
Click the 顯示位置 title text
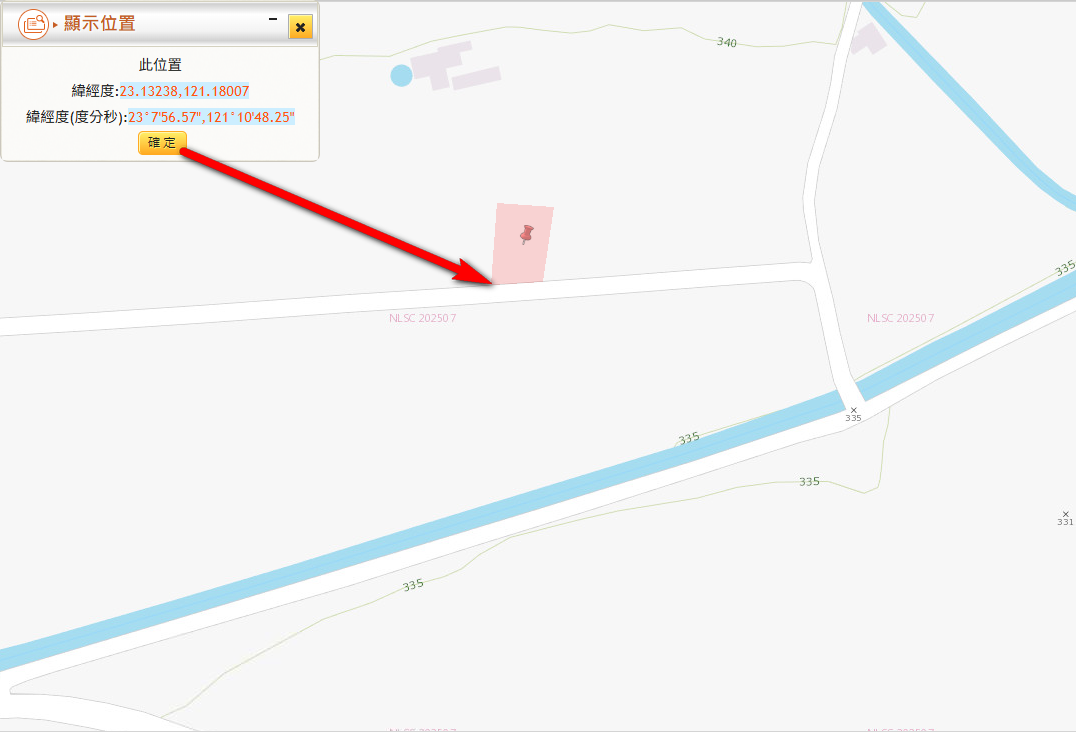coord(100,23)
